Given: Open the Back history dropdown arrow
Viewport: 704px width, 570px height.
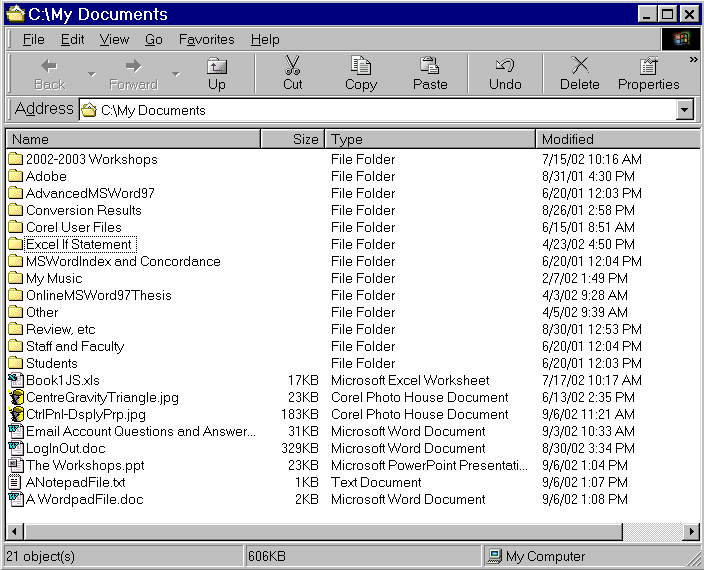Looking at the screenshot, I should coord(92,74).
